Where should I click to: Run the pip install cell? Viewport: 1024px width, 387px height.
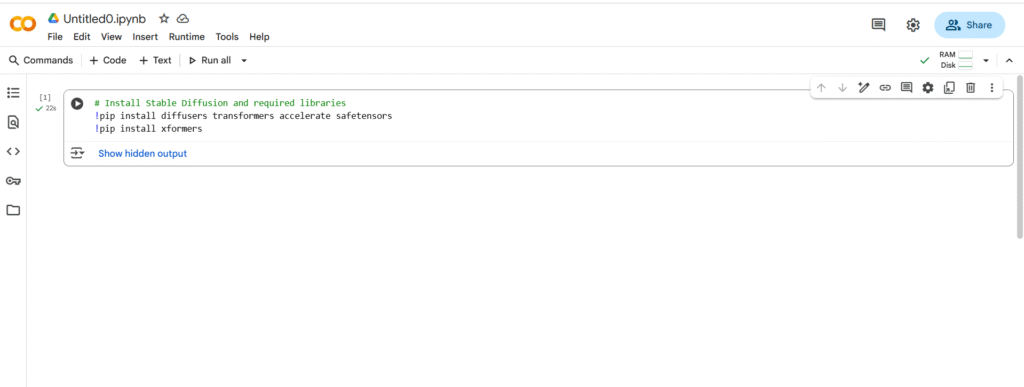click(77, 103)
